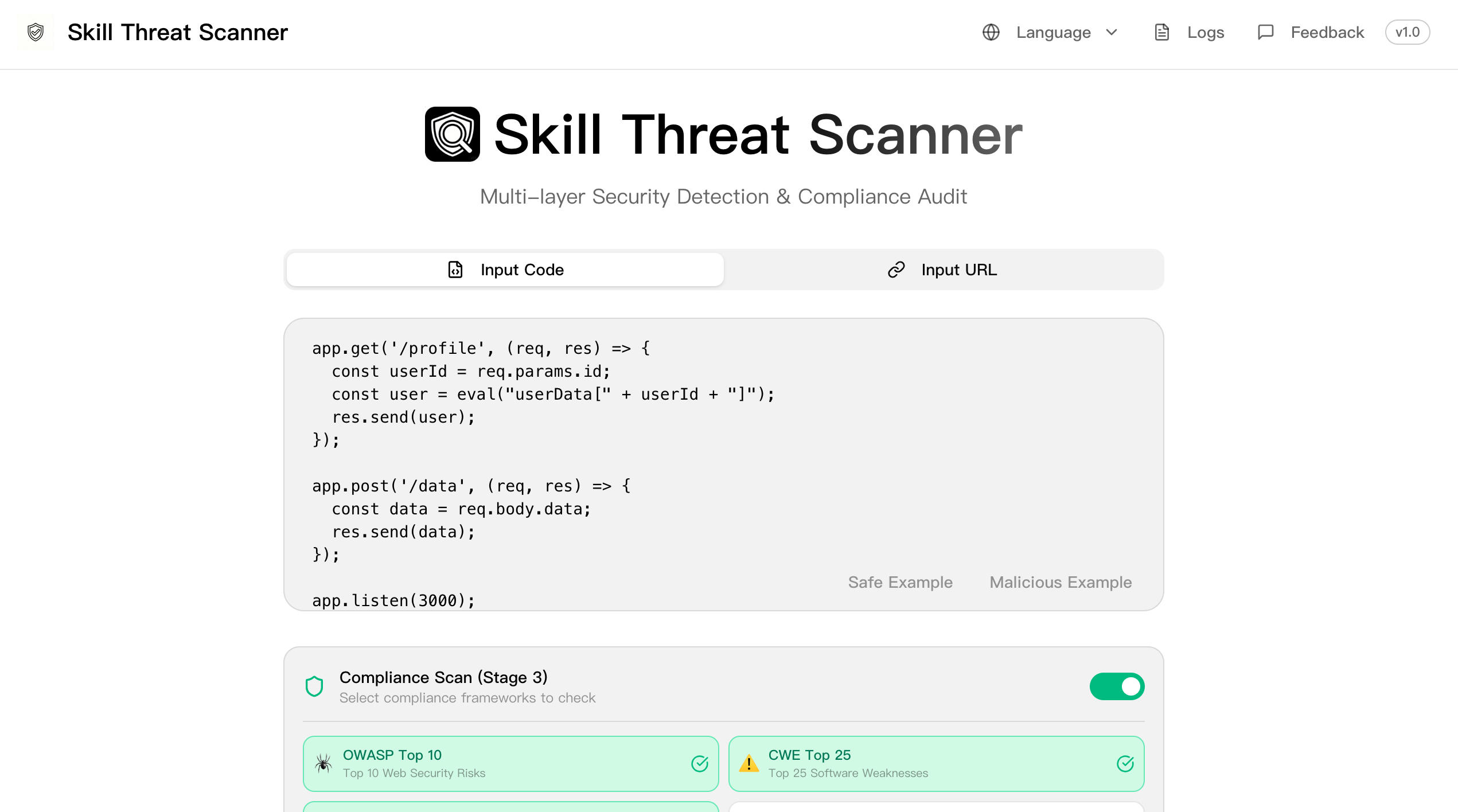Click the shield icon beside Compliance Scan
Screen dimensions: 1458x812
click(x=315, y=686)
